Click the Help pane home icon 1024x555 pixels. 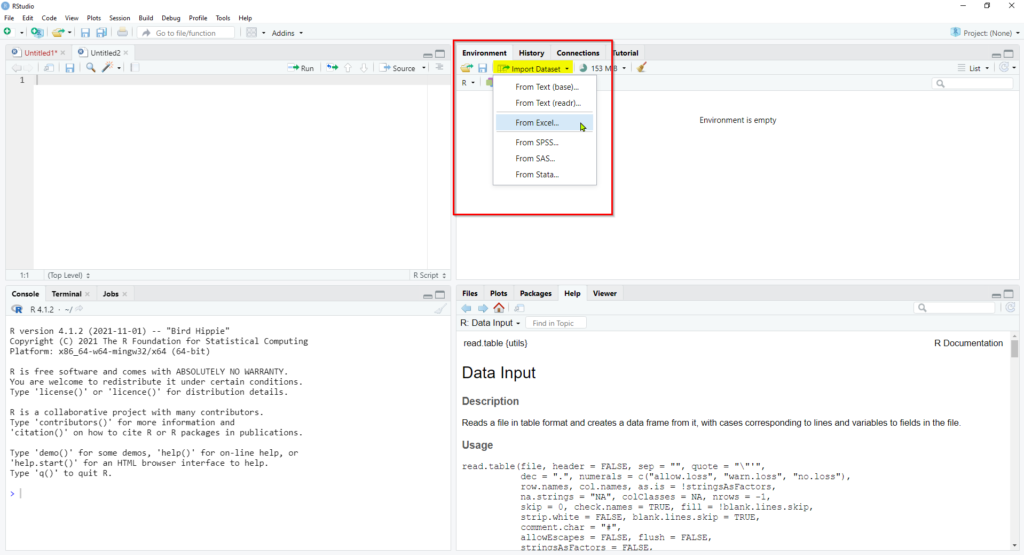click(x=499, y=308)
